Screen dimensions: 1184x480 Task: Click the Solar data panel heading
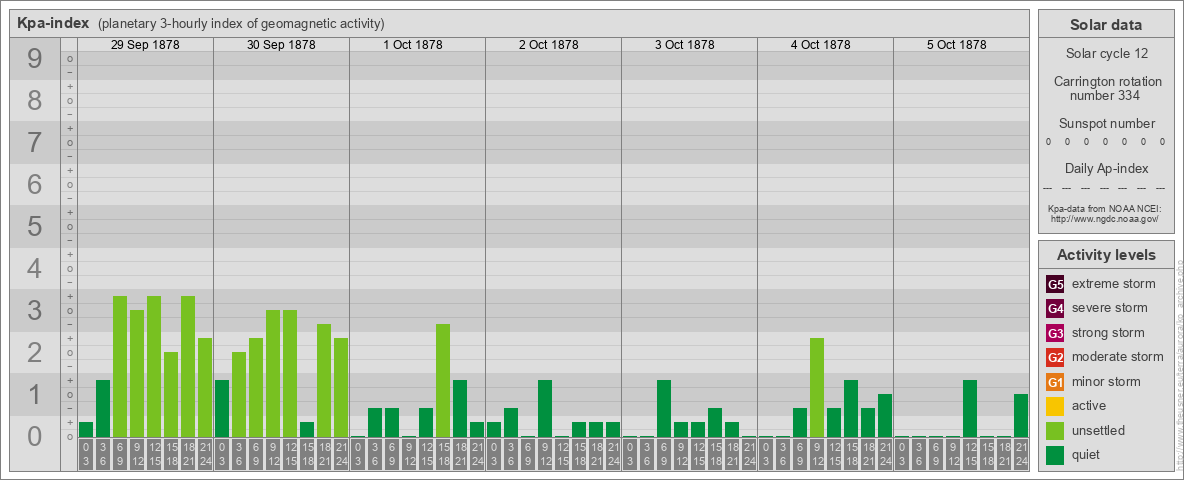(1106, 25)
